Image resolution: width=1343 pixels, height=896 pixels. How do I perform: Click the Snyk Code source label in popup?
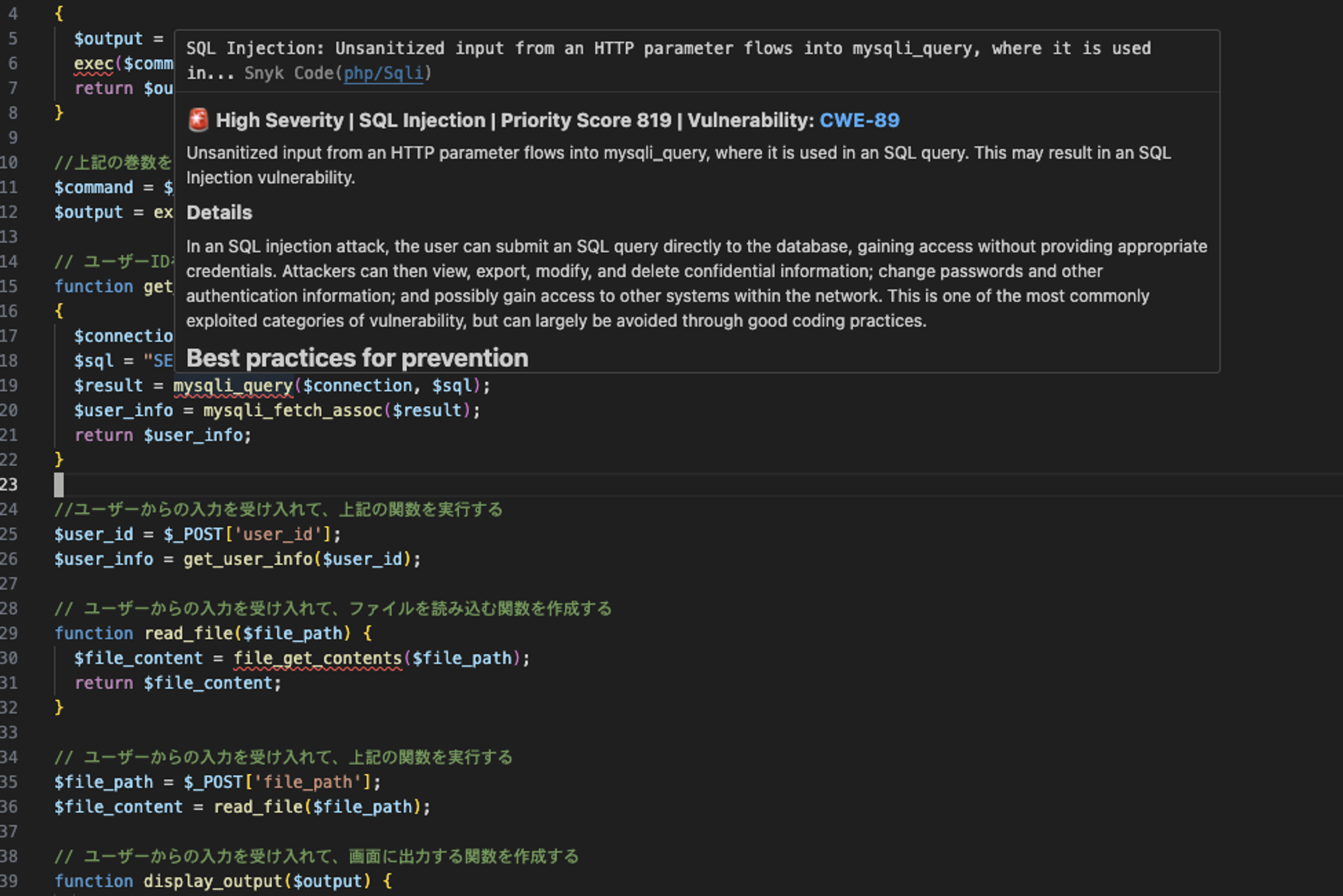[288, 73]
